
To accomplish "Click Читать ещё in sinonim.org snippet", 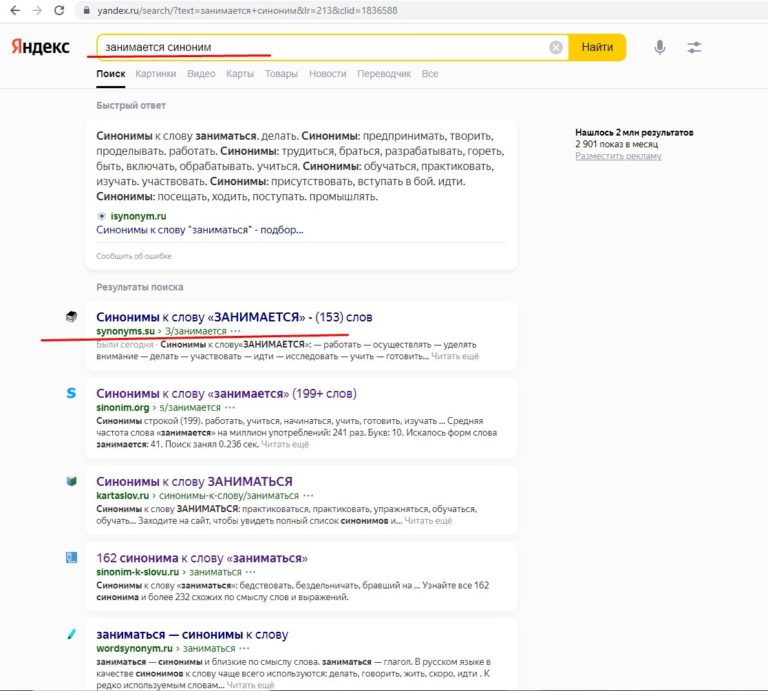I will point(285,445).
